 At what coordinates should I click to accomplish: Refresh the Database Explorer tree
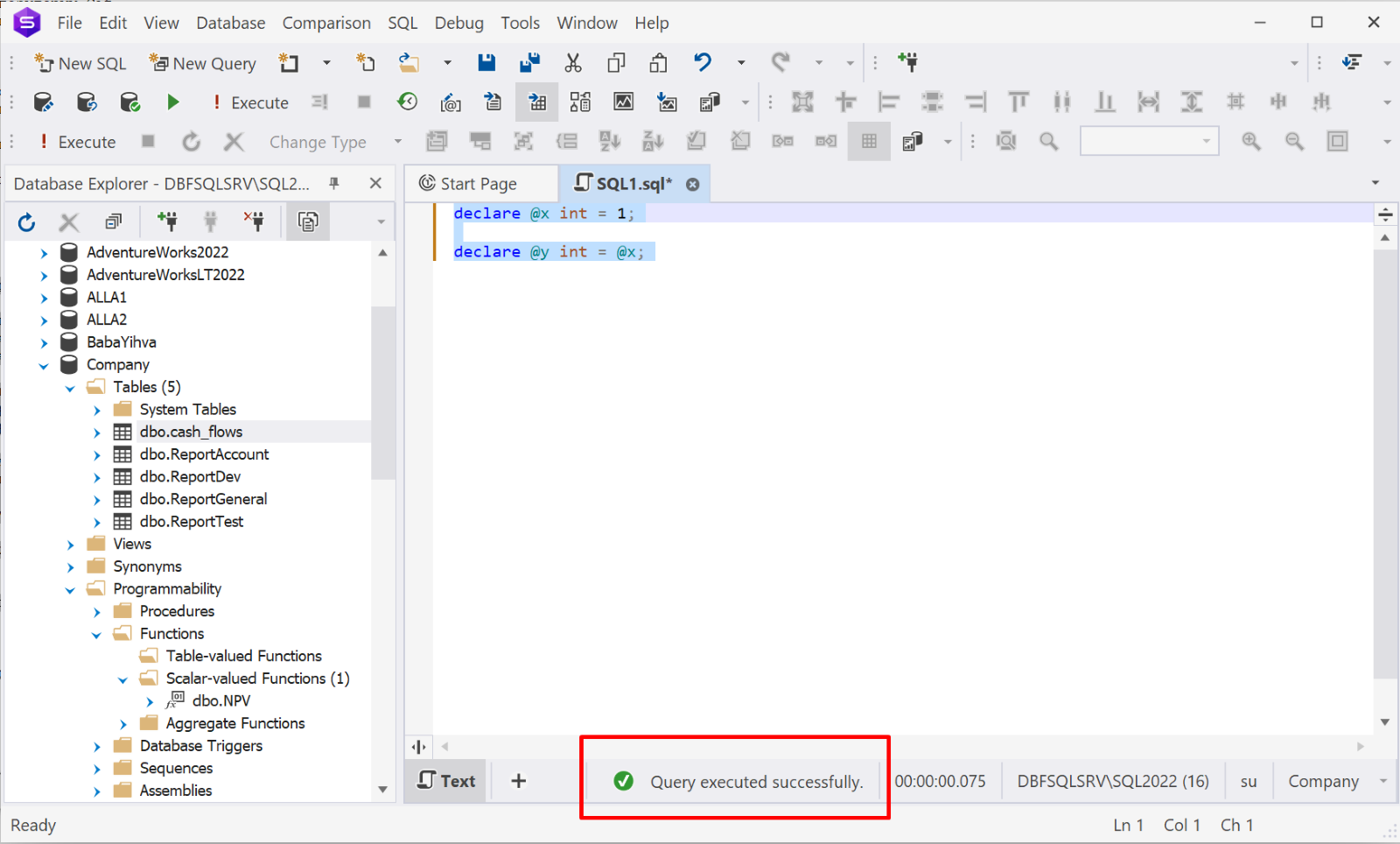26,222
